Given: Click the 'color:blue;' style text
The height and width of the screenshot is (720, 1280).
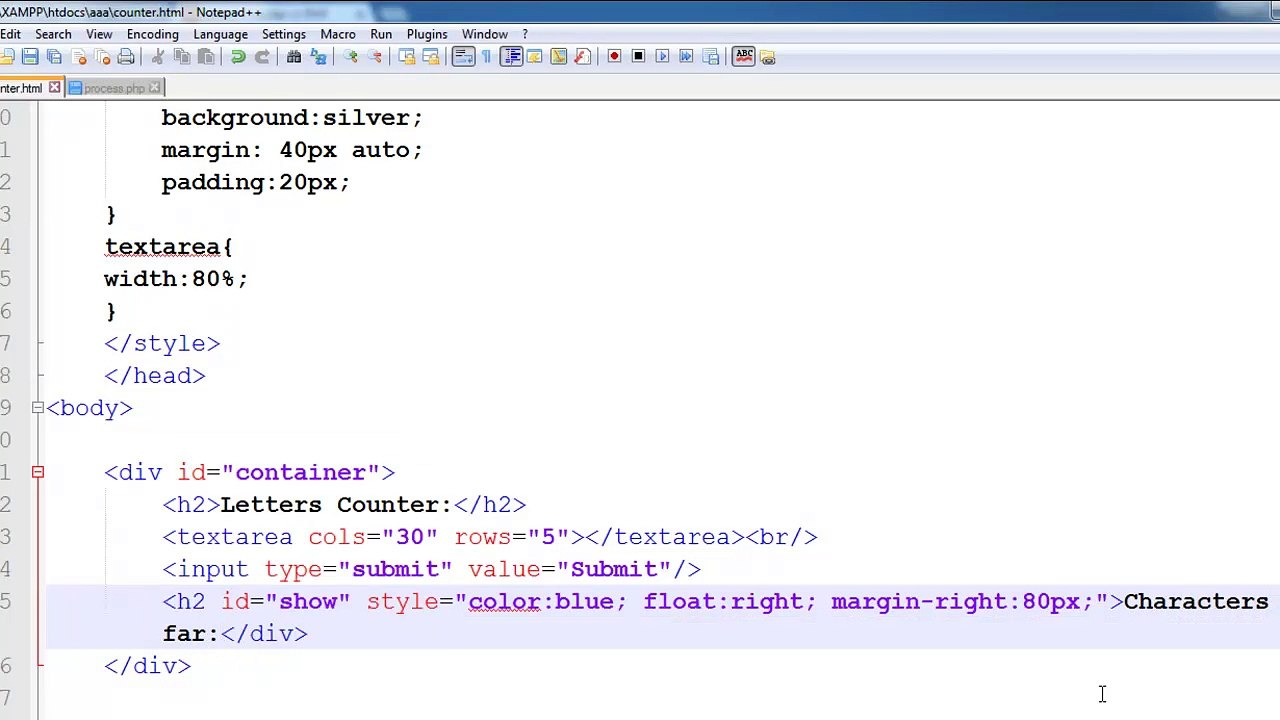Looking at the screenshot, I should pos(547,602).
